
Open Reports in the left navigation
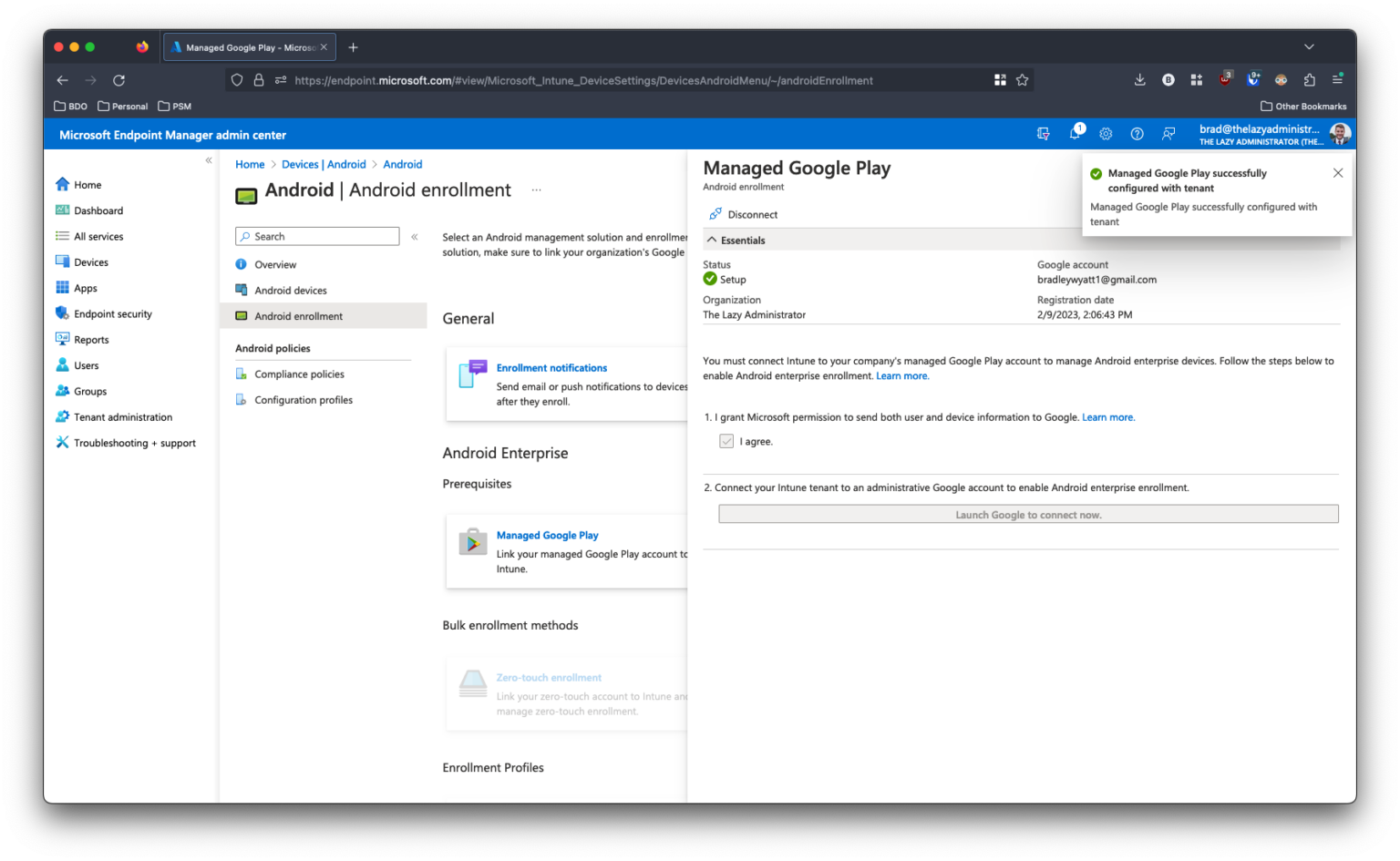(82, 340)
